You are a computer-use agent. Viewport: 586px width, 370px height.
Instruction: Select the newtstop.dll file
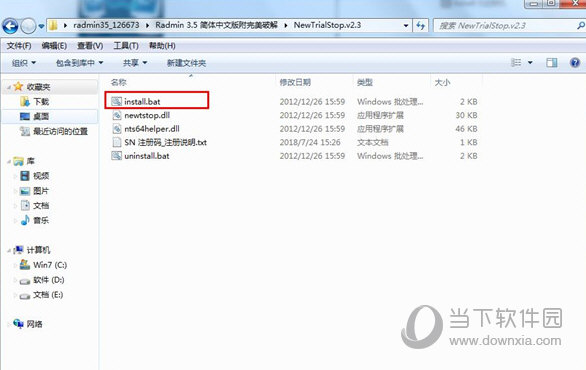pyautogui.click(x=147, y=115)
